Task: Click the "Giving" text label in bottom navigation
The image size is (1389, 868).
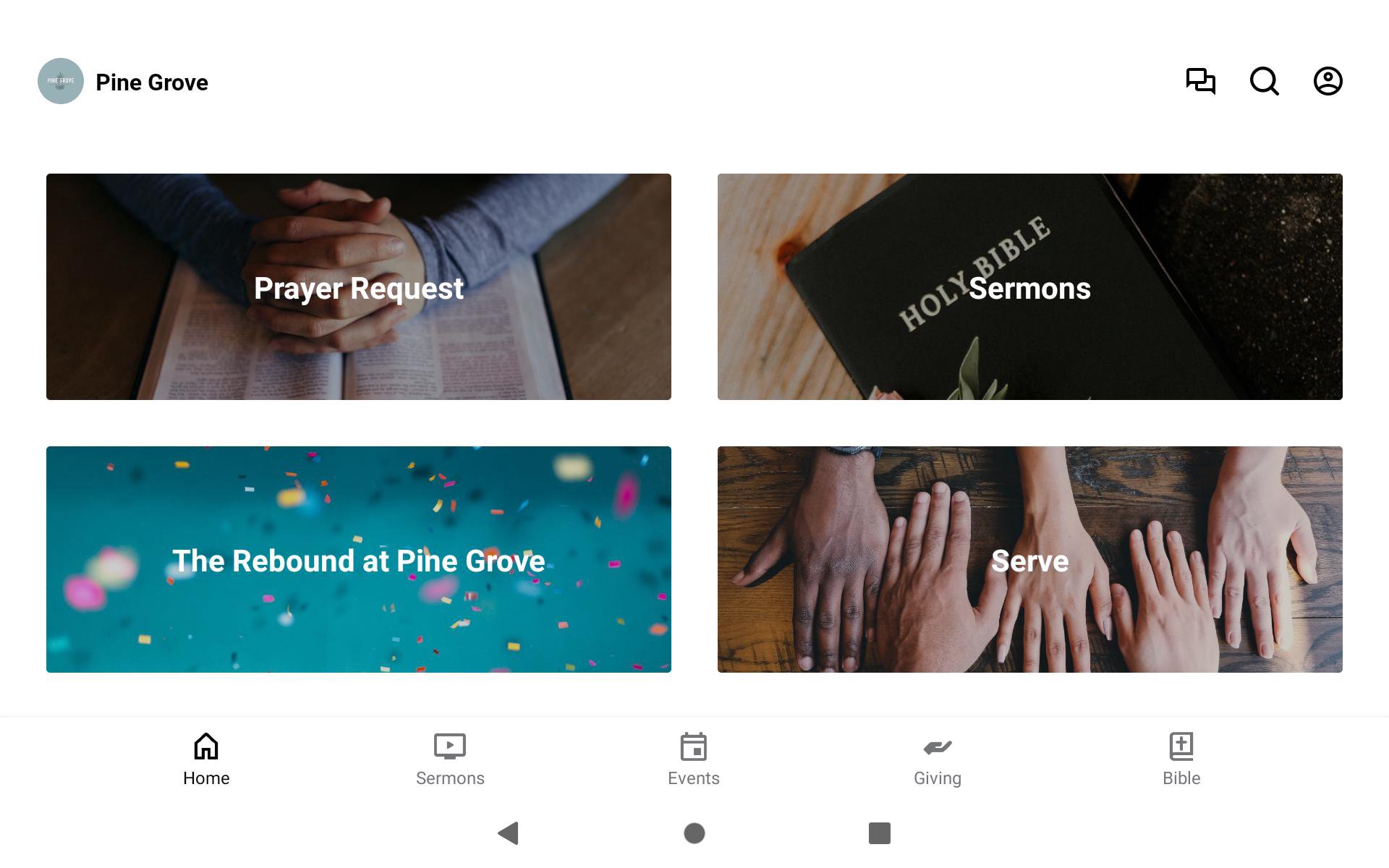Action: pyautogui.click(x=938, y=778)
